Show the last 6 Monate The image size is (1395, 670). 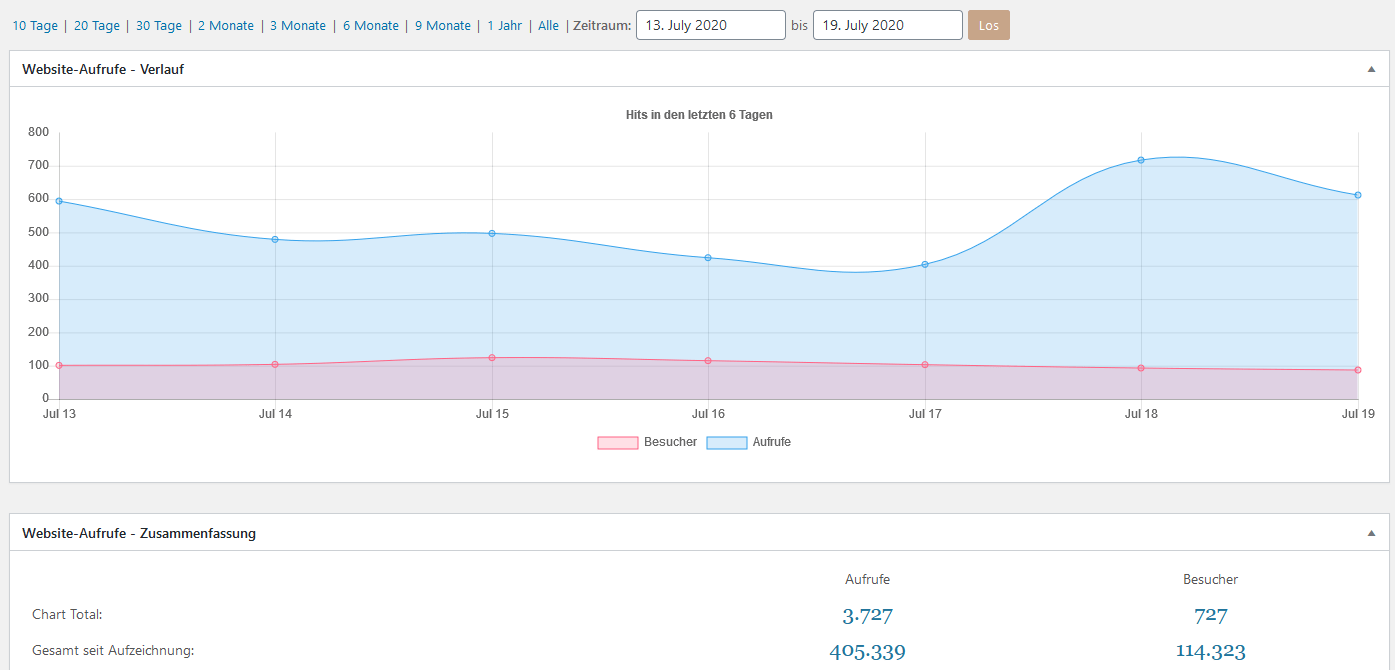pos(371,26)
